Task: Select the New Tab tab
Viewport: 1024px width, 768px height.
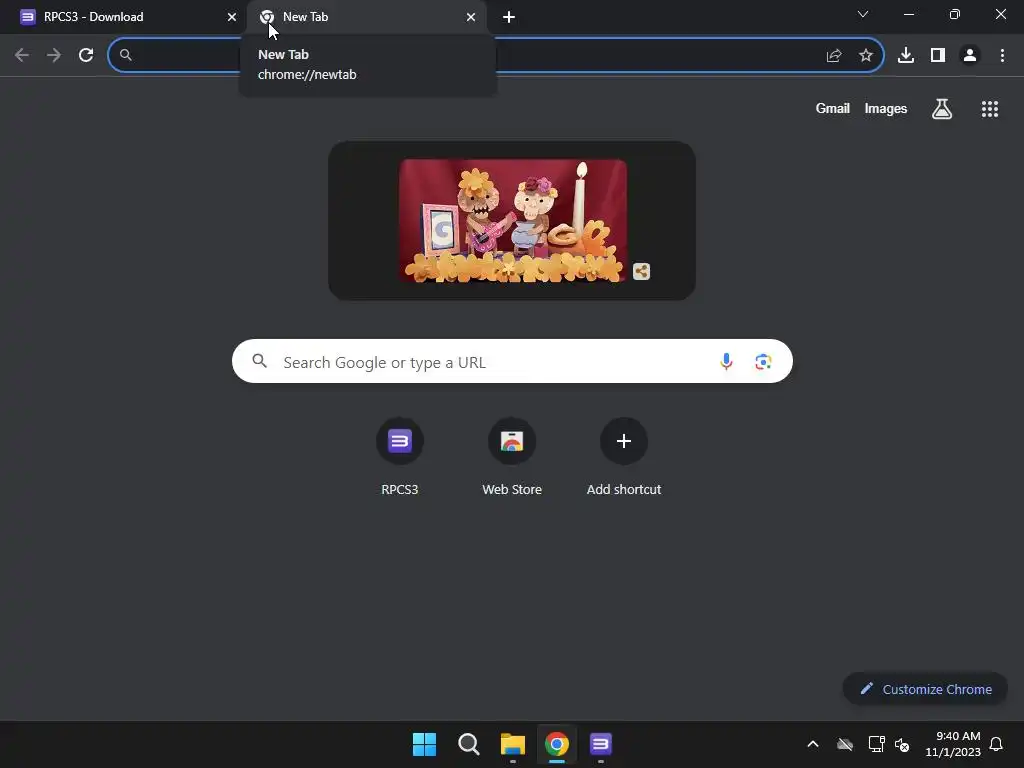Action: 366,17
